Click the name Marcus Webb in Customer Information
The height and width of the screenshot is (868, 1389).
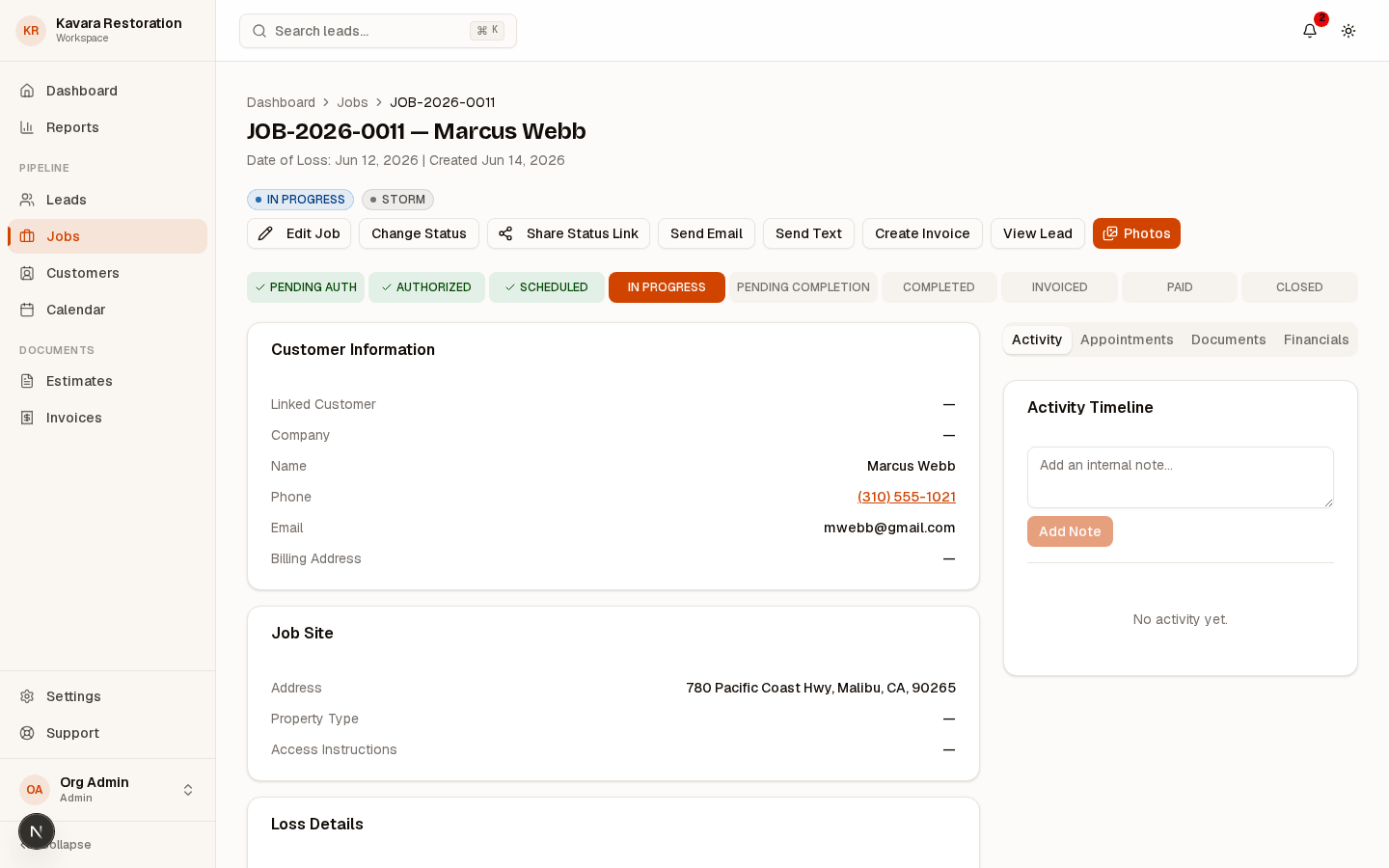point(912,466)
